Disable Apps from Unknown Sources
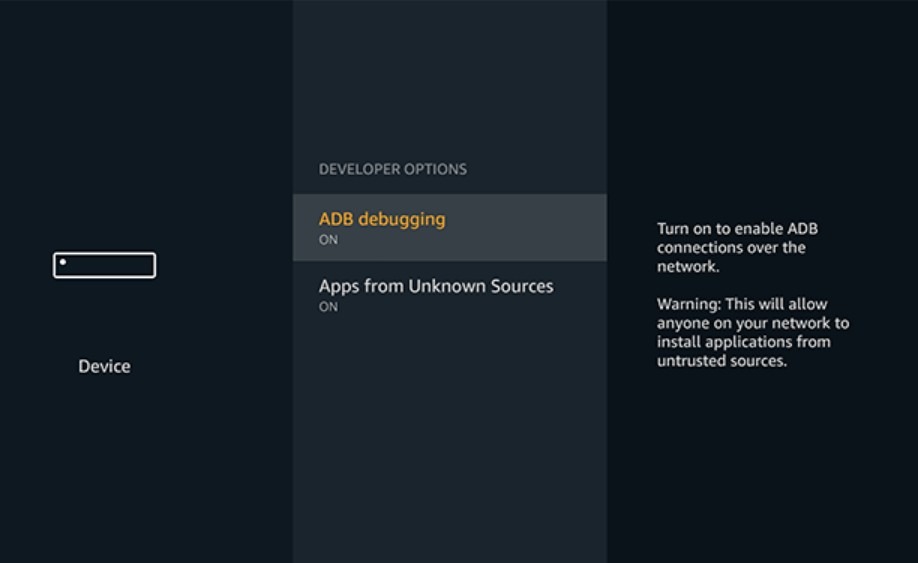The height and width of the screenshot is (563, 918). coord(449,294)
